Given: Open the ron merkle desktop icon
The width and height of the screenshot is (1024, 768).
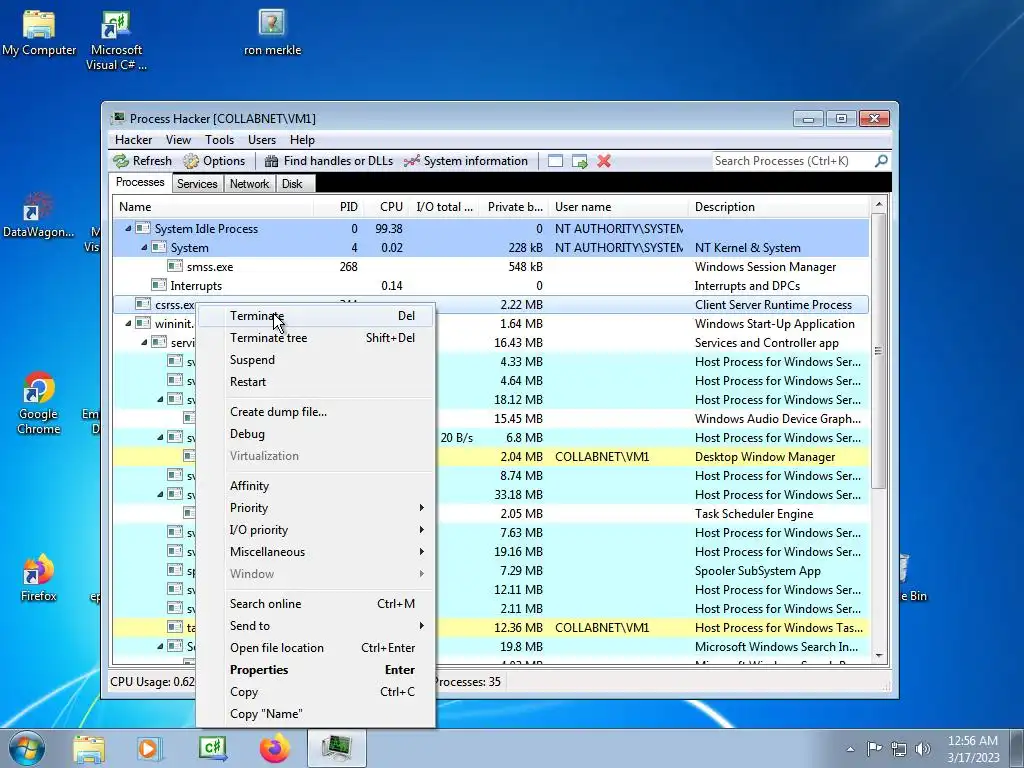Looking at the screenshot, I should coord(272,33).
